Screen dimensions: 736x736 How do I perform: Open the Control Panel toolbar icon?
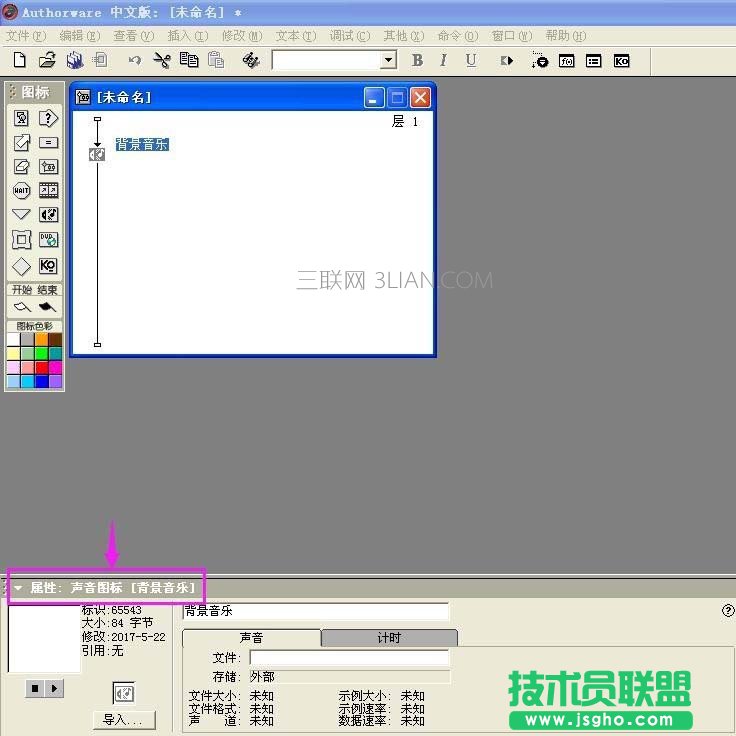tap(539, 60)
